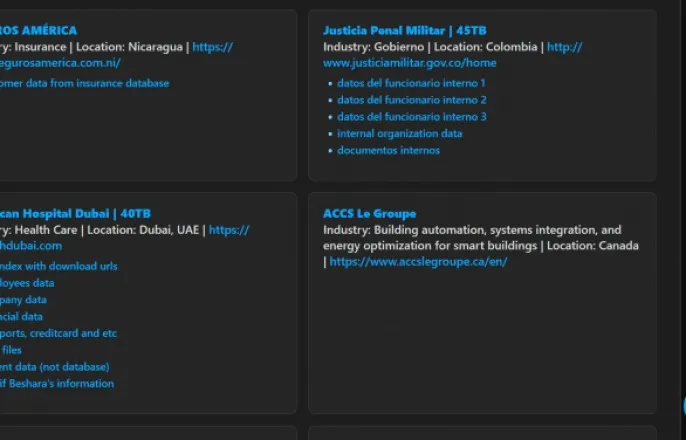Click the 'Location: Canada' text

pos(593,246)
